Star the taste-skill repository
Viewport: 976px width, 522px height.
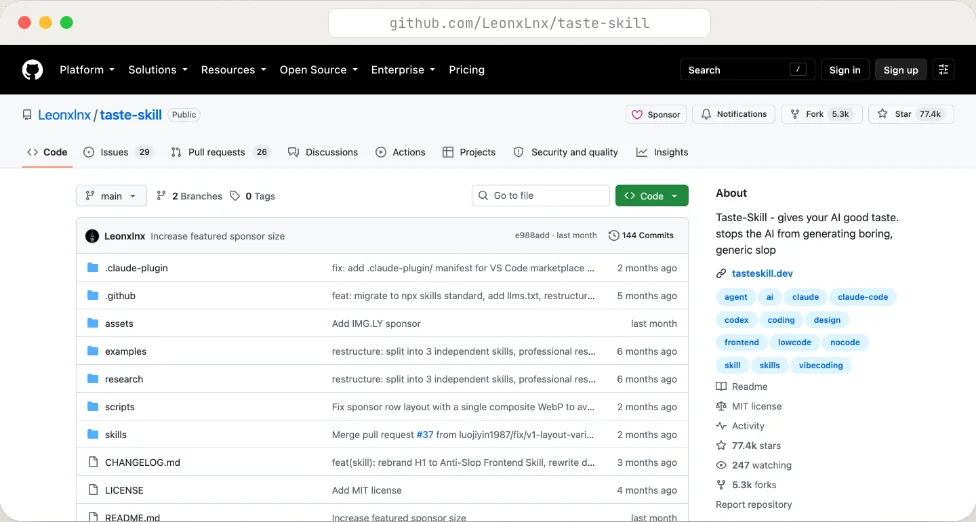pyautogui.click(x=911, y=114)
